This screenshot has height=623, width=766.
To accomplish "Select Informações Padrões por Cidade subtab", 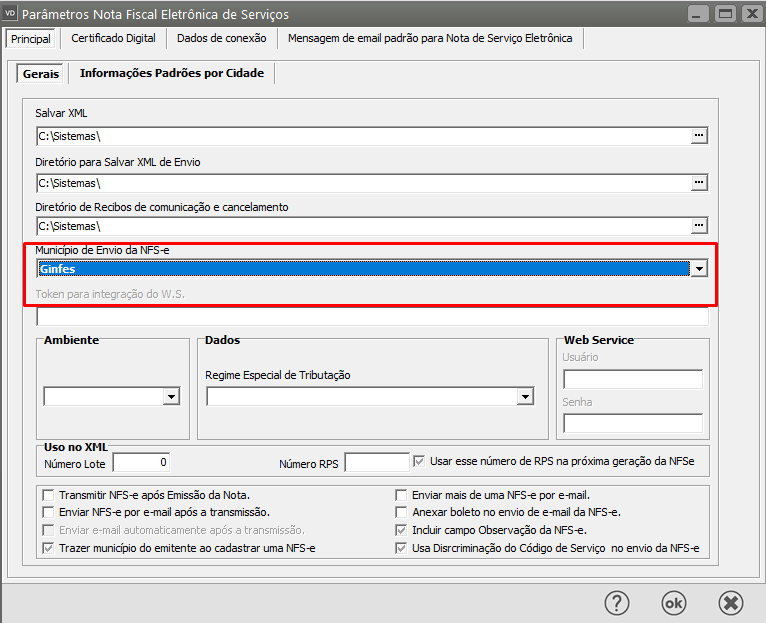I will [171, 73].
